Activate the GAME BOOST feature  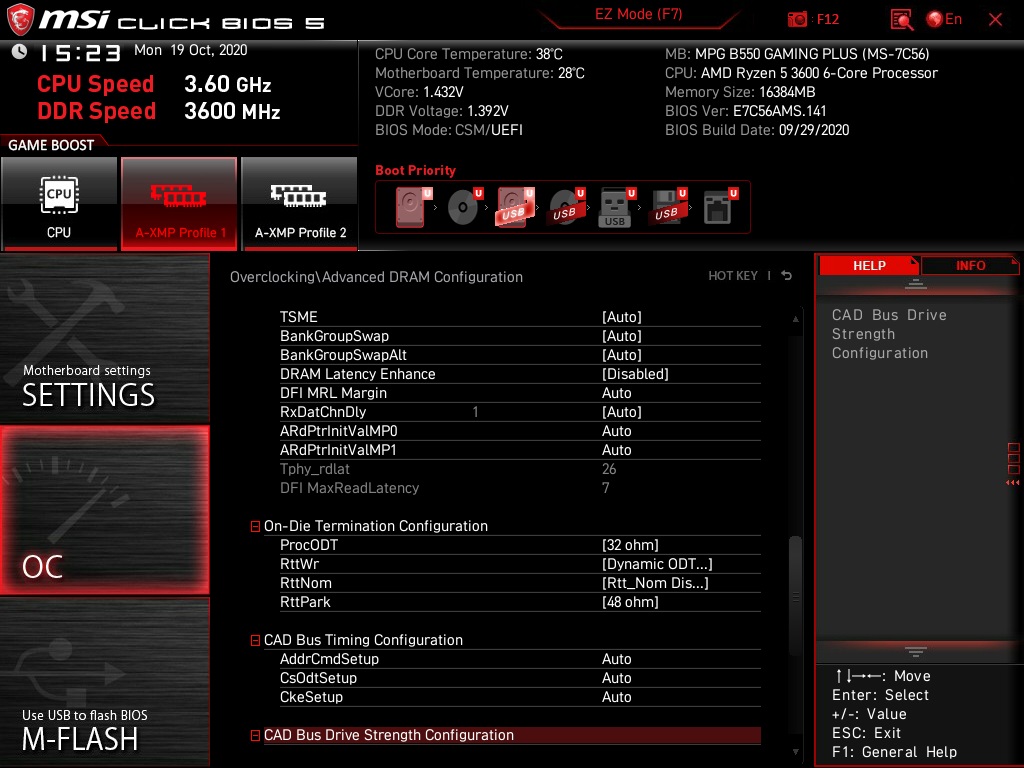[x=50, y=144]
